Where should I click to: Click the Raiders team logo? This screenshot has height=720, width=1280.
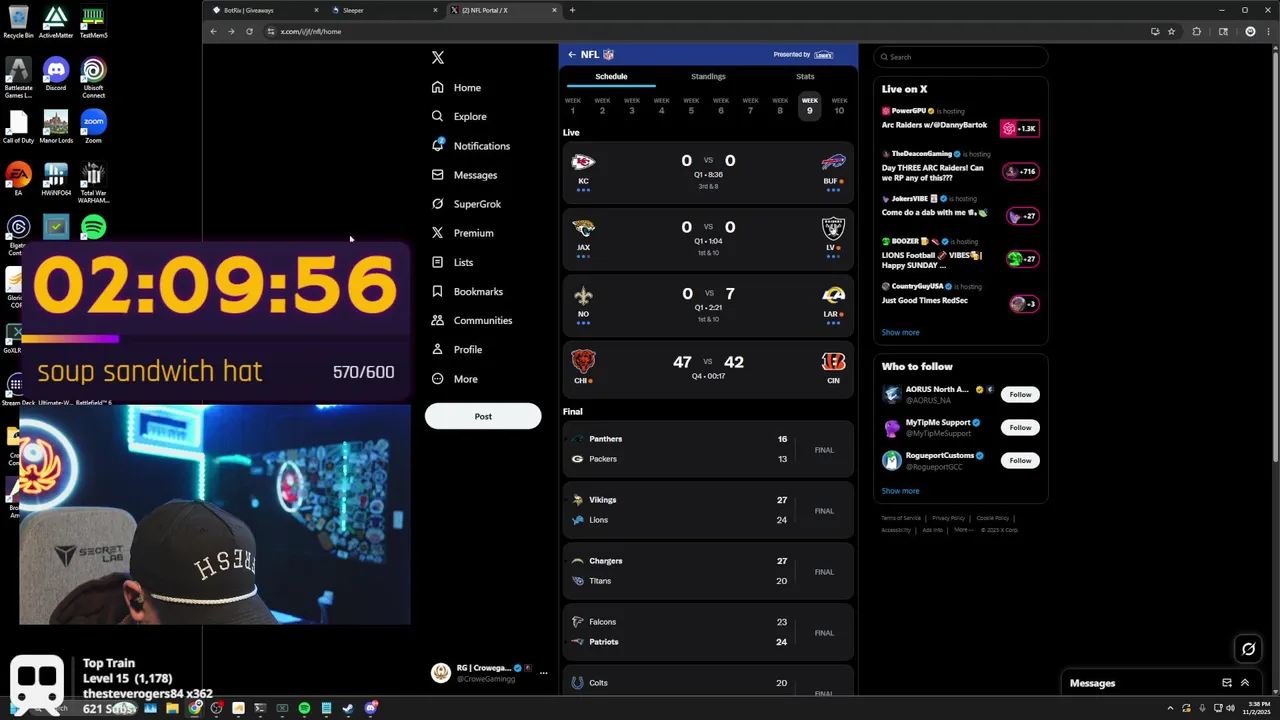pos(833,227)
